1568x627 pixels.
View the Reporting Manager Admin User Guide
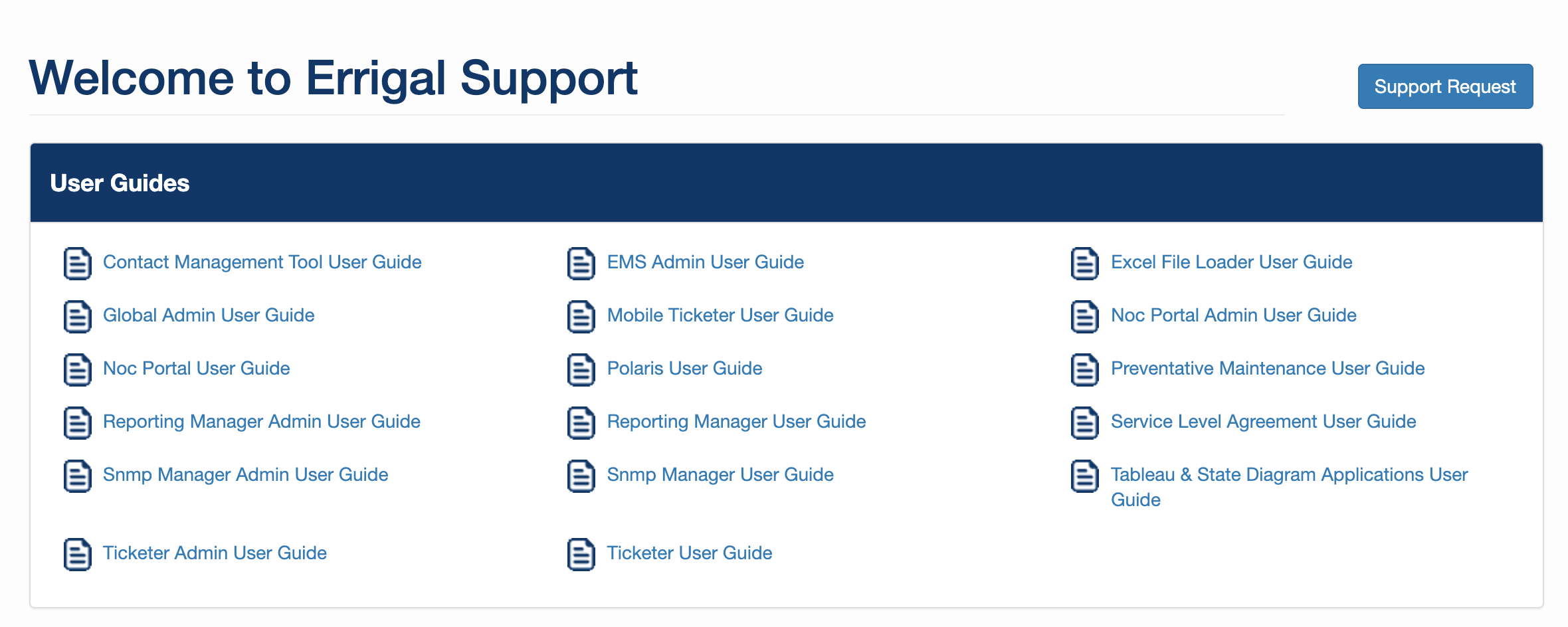261,422
